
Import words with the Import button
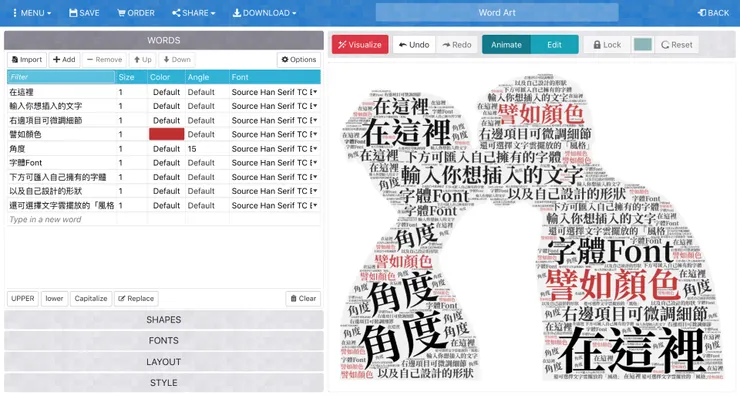click(27, 59)
